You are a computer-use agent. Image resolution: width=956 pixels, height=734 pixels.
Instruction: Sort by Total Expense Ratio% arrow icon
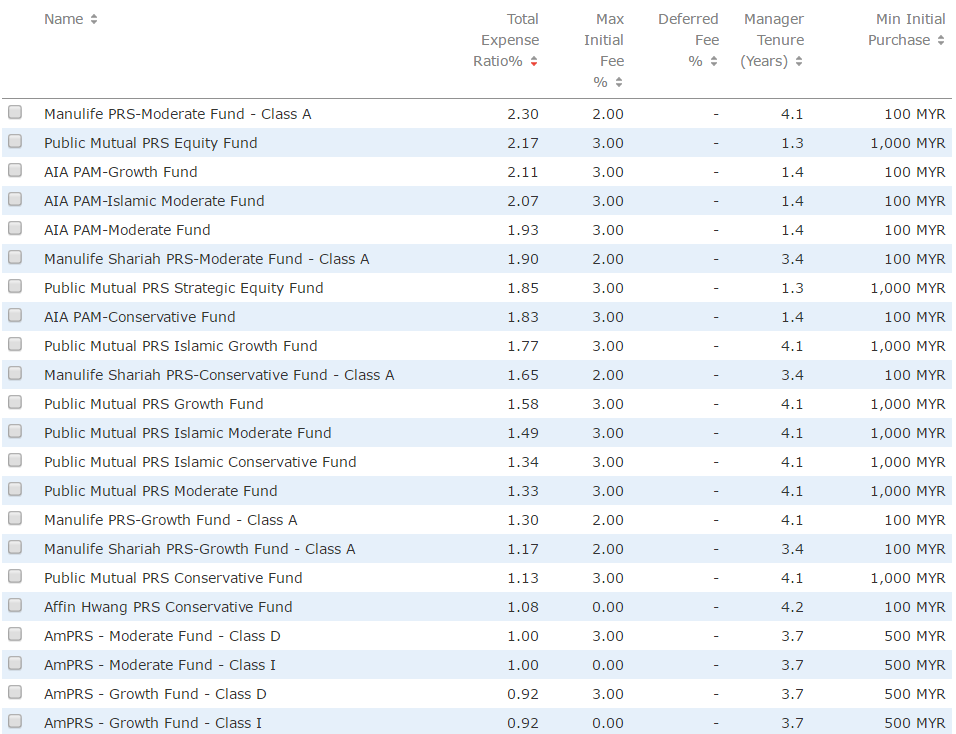(x=534, y=62)
